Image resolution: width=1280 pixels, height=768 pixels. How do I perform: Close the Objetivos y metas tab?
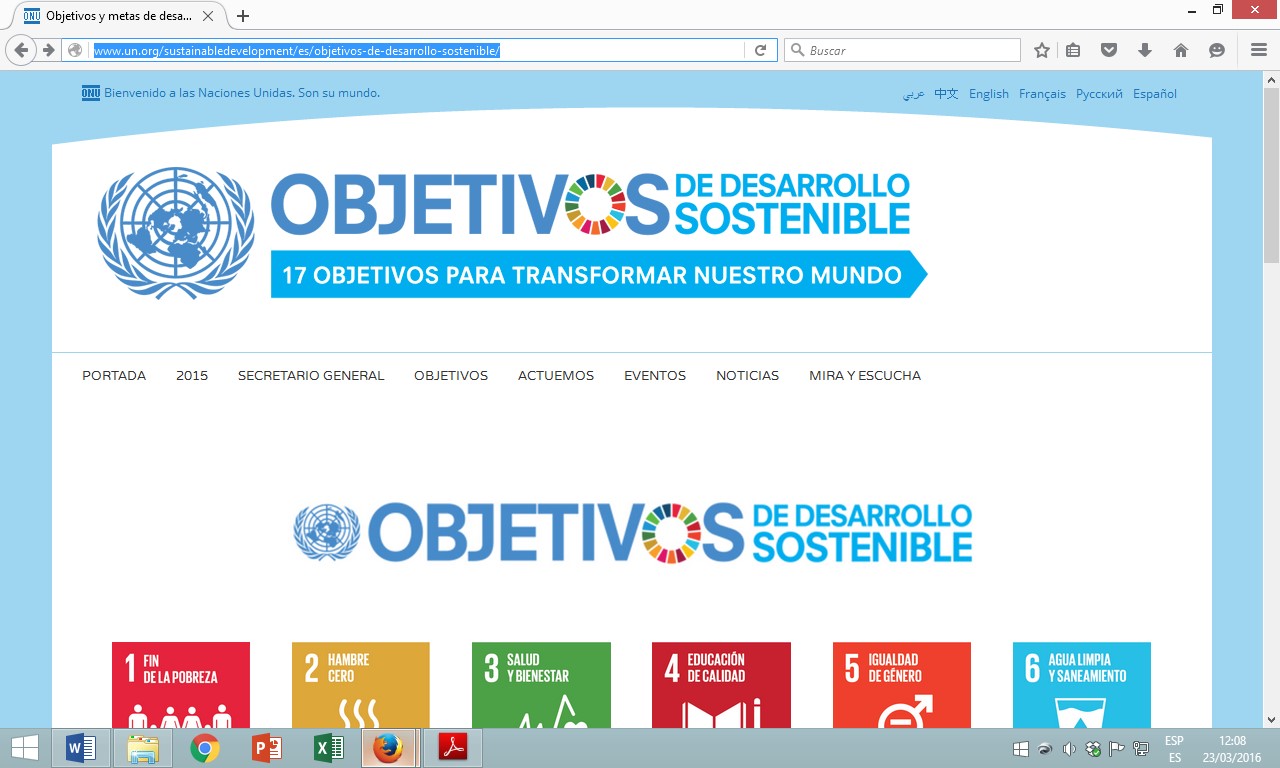click(208, 16)
